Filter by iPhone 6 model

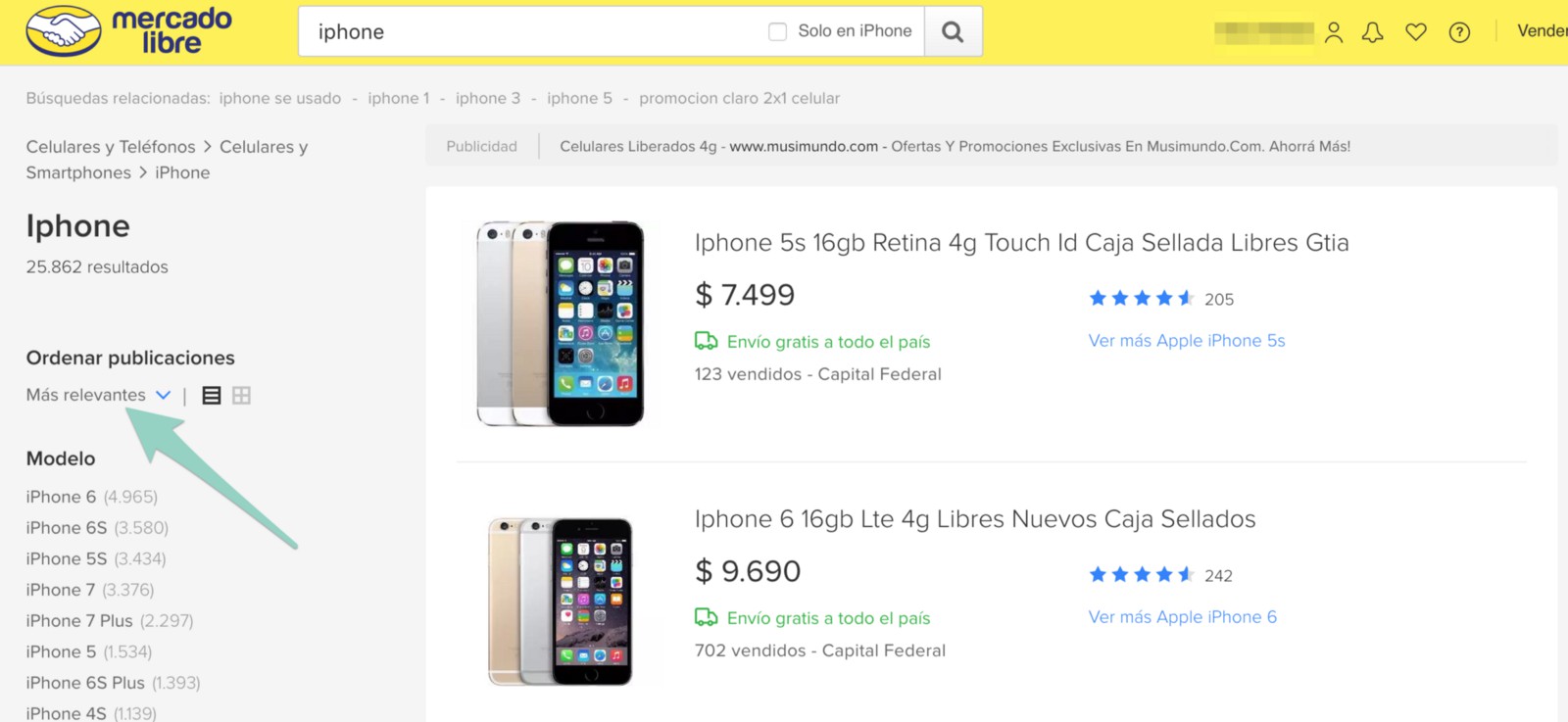point(61,497)
